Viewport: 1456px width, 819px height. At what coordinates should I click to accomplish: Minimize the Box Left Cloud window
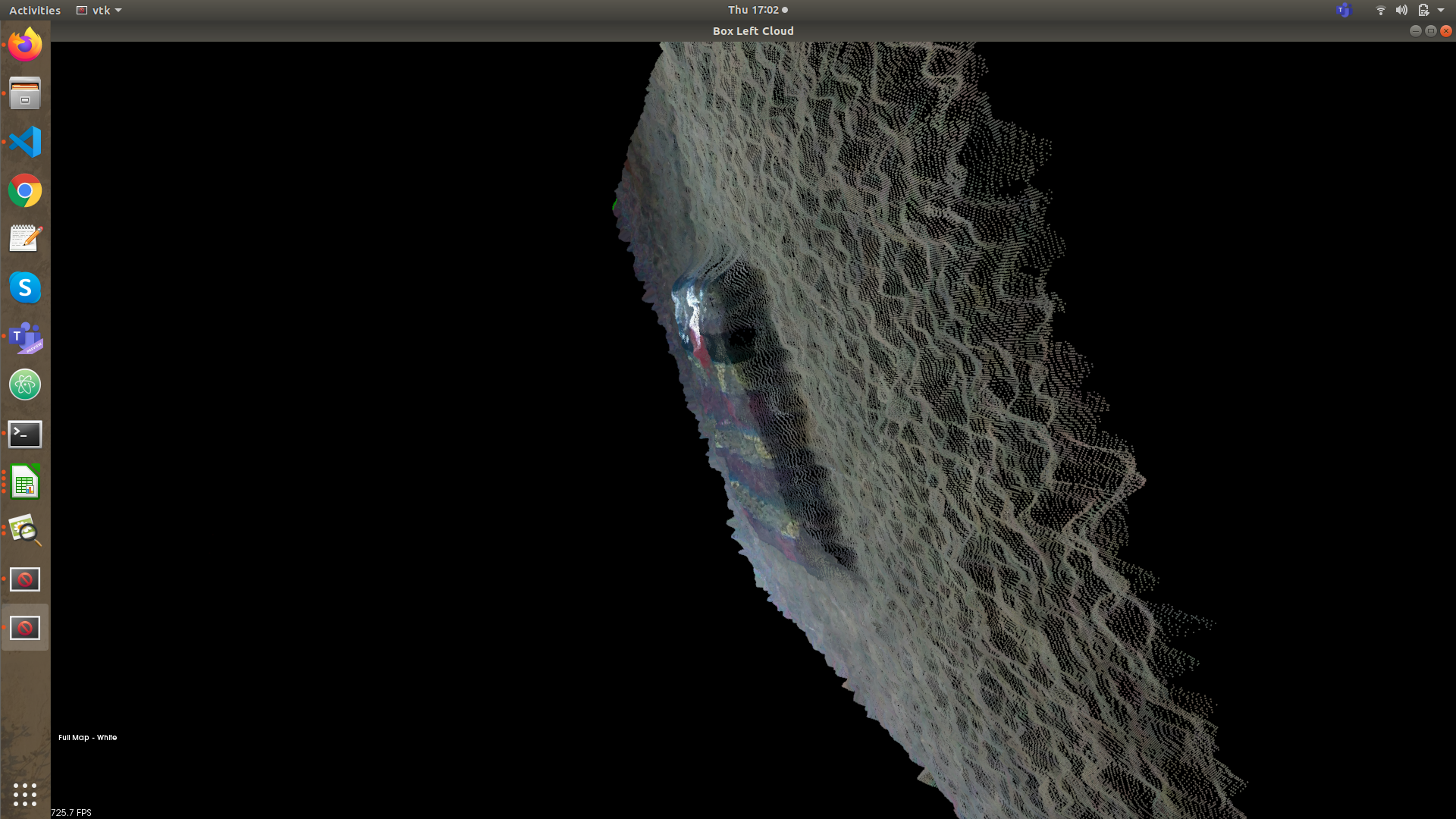click(x=1415, y=31)
